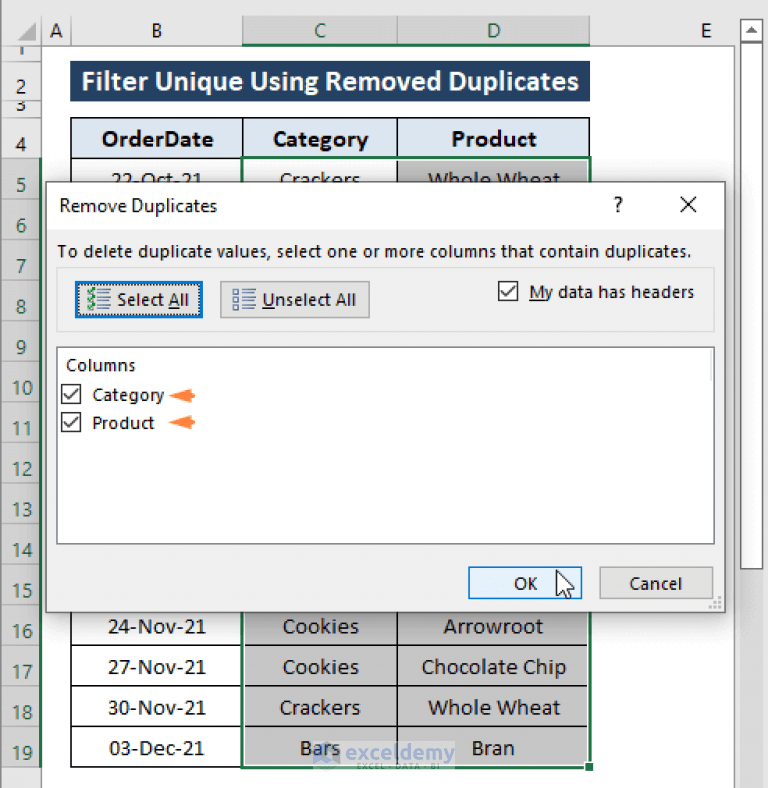This screenshot has height=788, width=768.
Task: Click the vertical scrollbar track
Action: [751, 678]
